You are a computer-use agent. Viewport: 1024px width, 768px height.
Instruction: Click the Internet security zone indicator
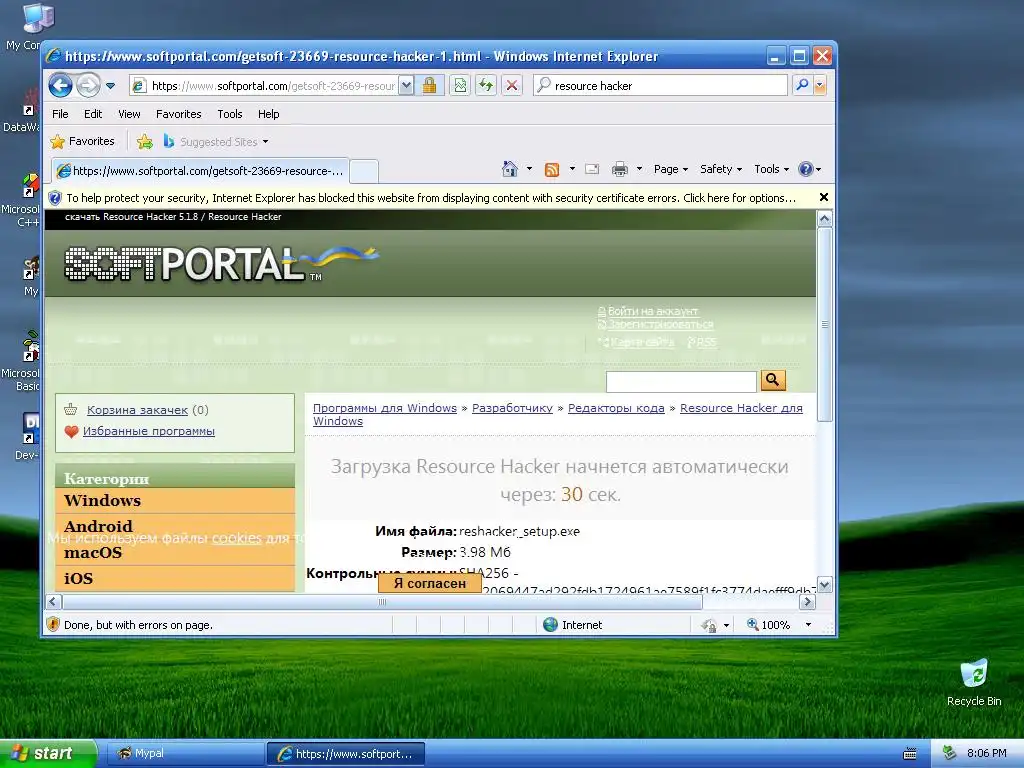(x=573, y=625)
